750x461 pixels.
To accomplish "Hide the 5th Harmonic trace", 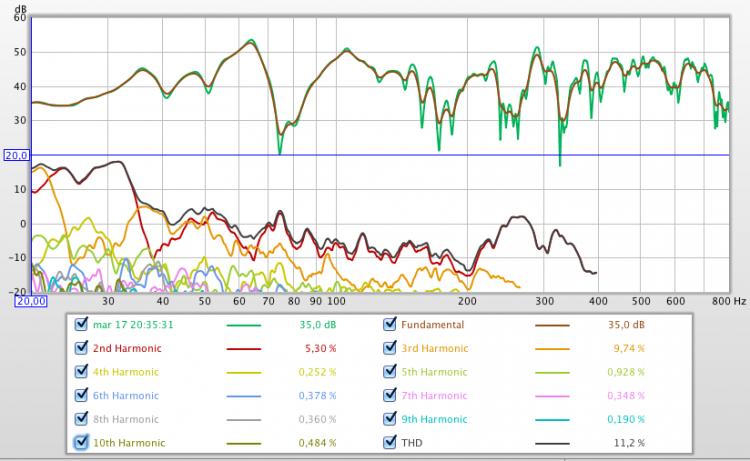I will coord(390,372).
